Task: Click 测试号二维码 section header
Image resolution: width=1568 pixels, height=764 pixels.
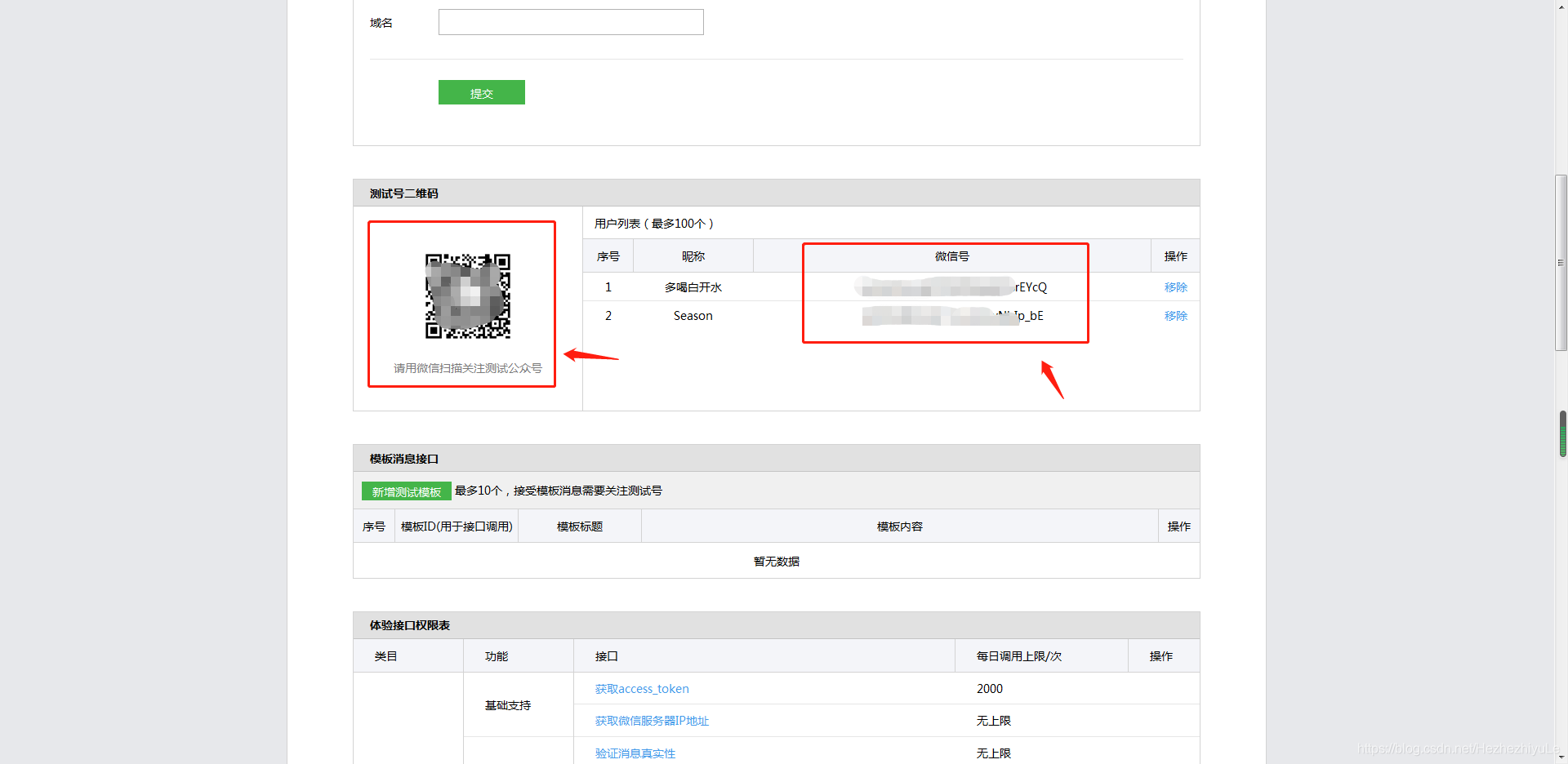Action: pyautogui.click(x=776, y=193)
